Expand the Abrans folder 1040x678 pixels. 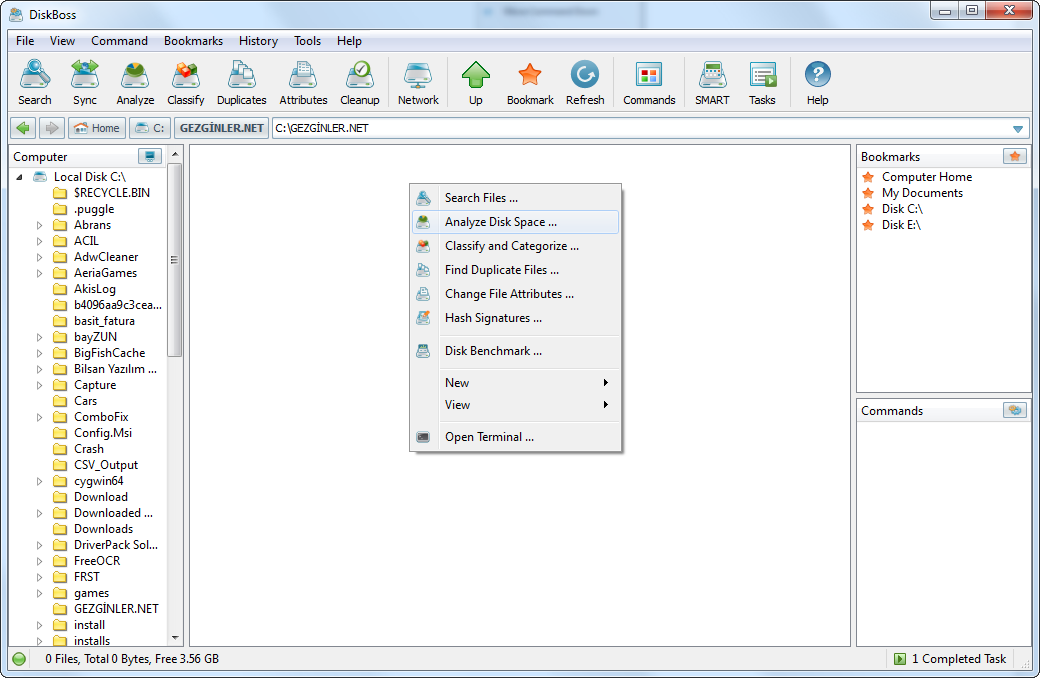[39, 226]
